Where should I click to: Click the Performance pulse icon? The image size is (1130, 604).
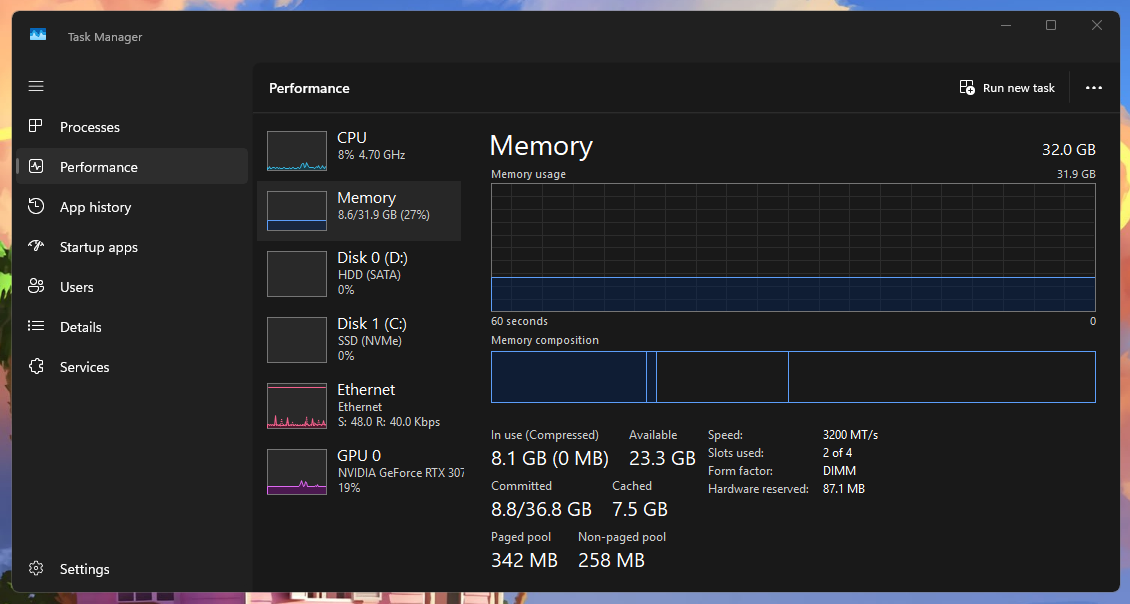[36, 167]
